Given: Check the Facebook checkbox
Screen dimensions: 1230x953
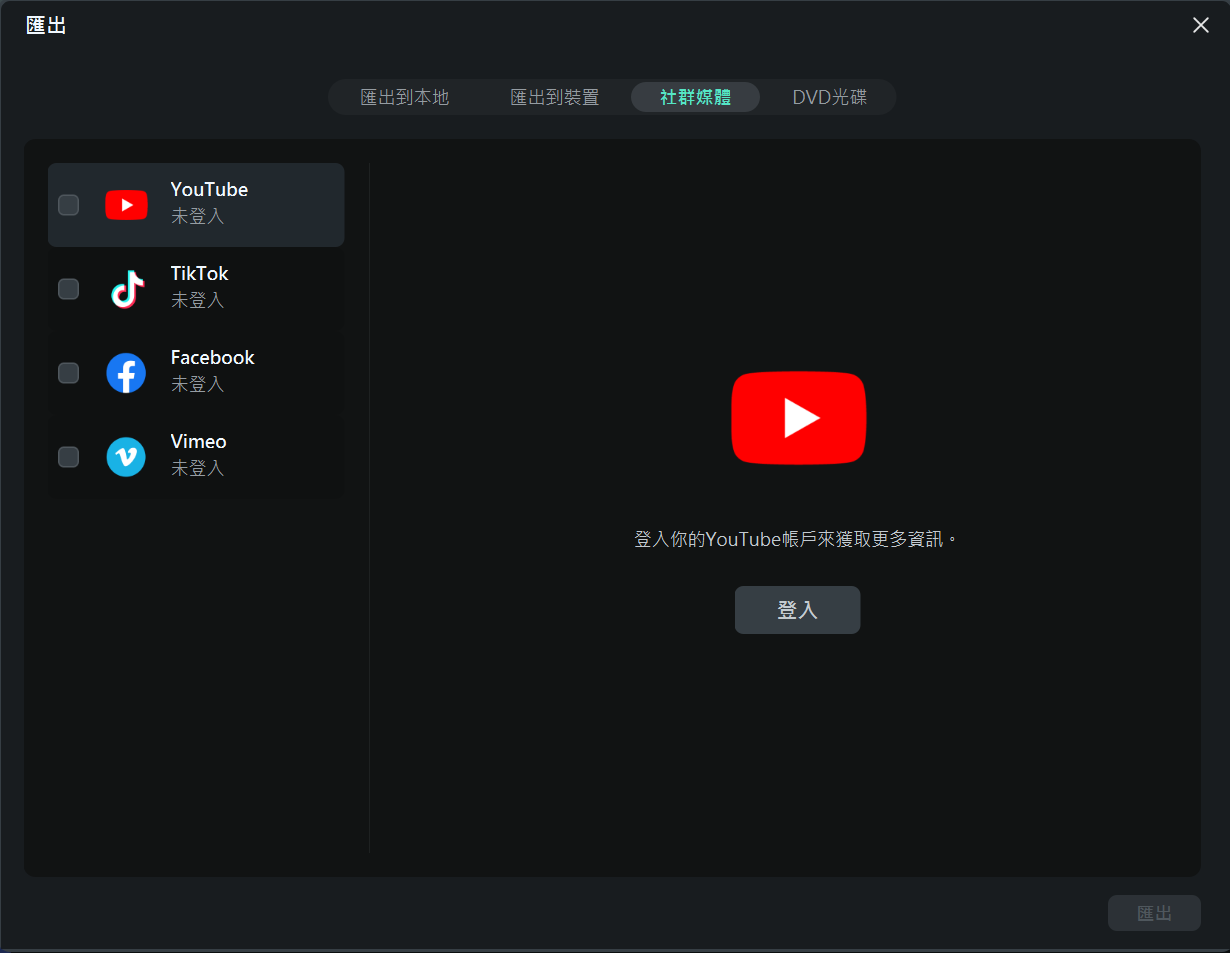Looking at the screenshot, I should pyautogui.click(x=68, y=373).
